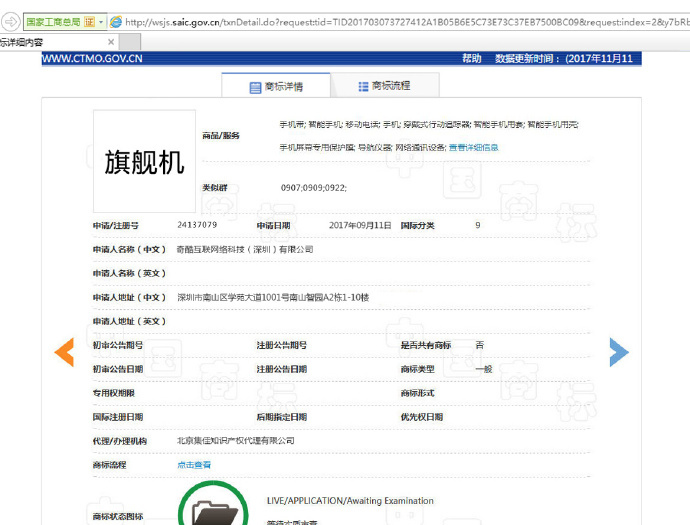Click the 优先权日期 label
The image size is (690, 525).
[x=422, y=417]
